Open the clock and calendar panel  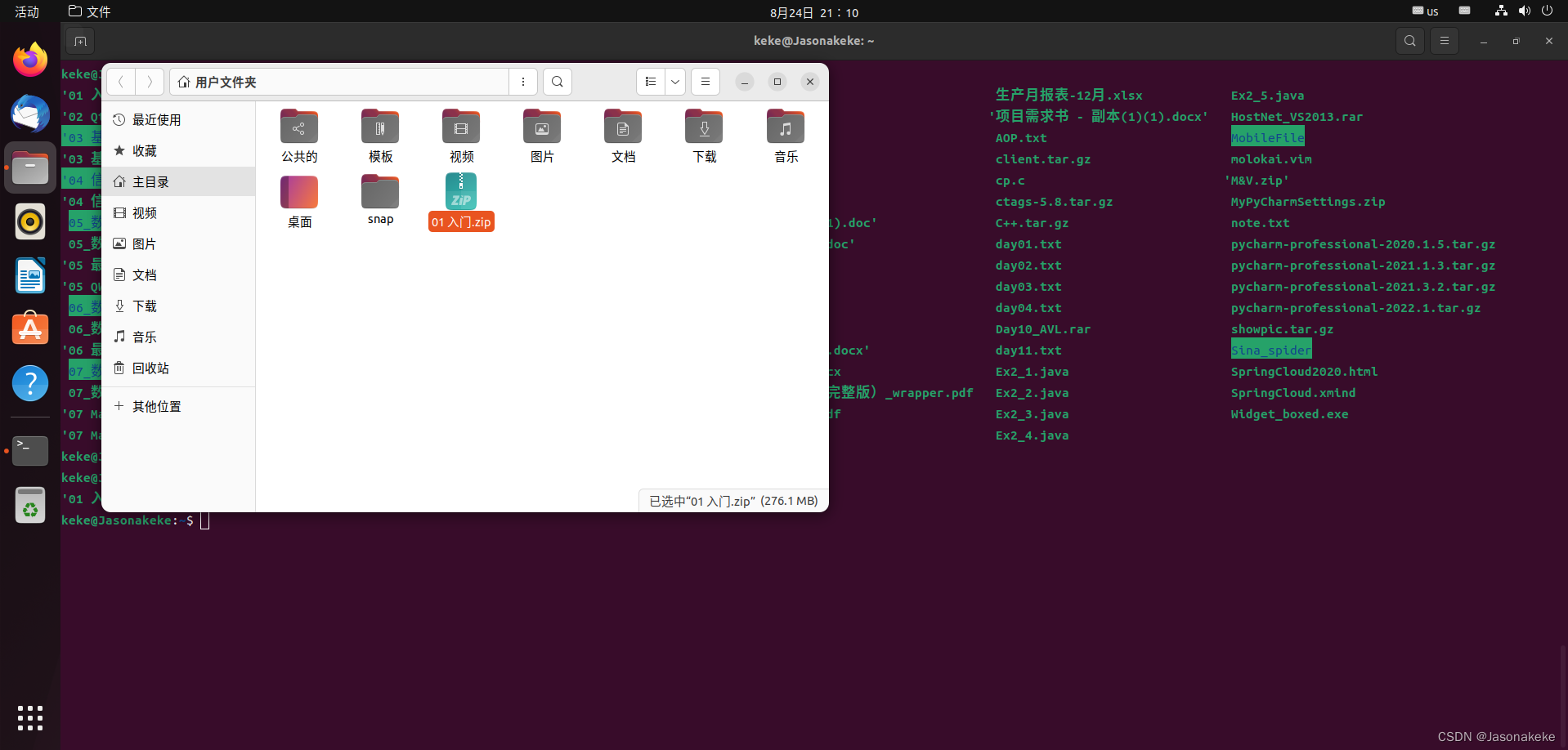tap(814, 12)
